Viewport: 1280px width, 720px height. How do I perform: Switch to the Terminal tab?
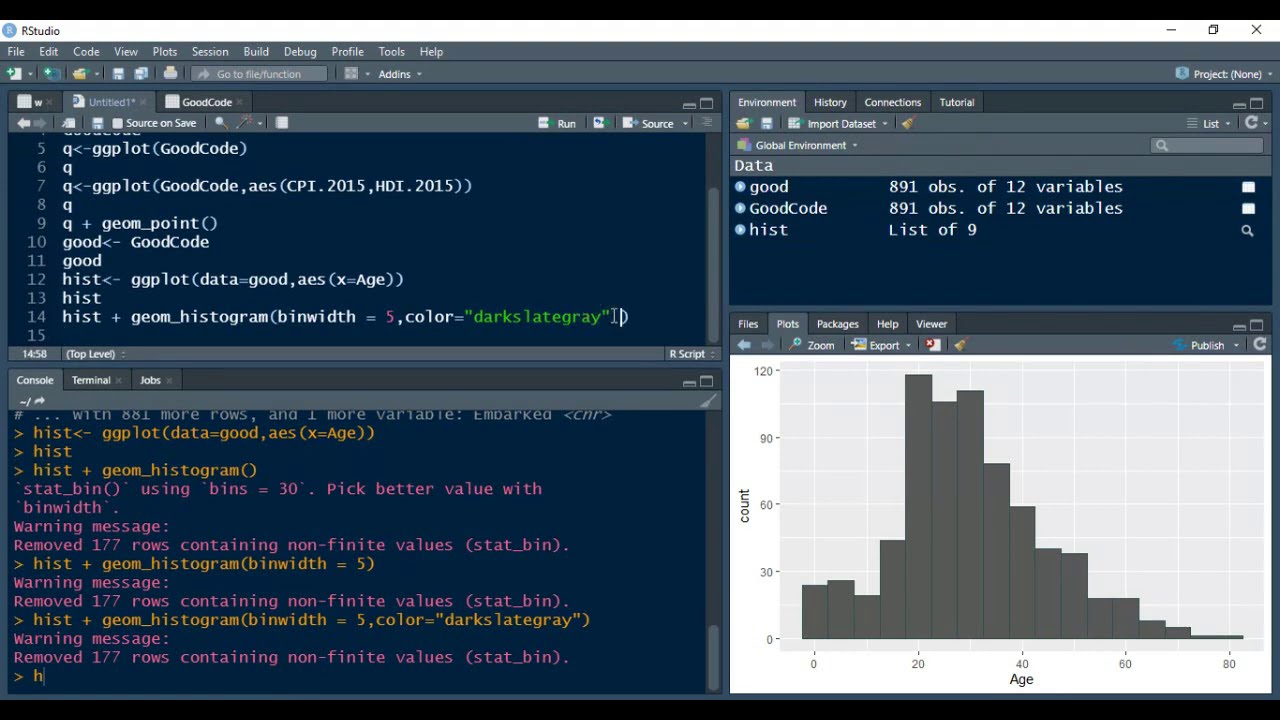coord(91,380)
